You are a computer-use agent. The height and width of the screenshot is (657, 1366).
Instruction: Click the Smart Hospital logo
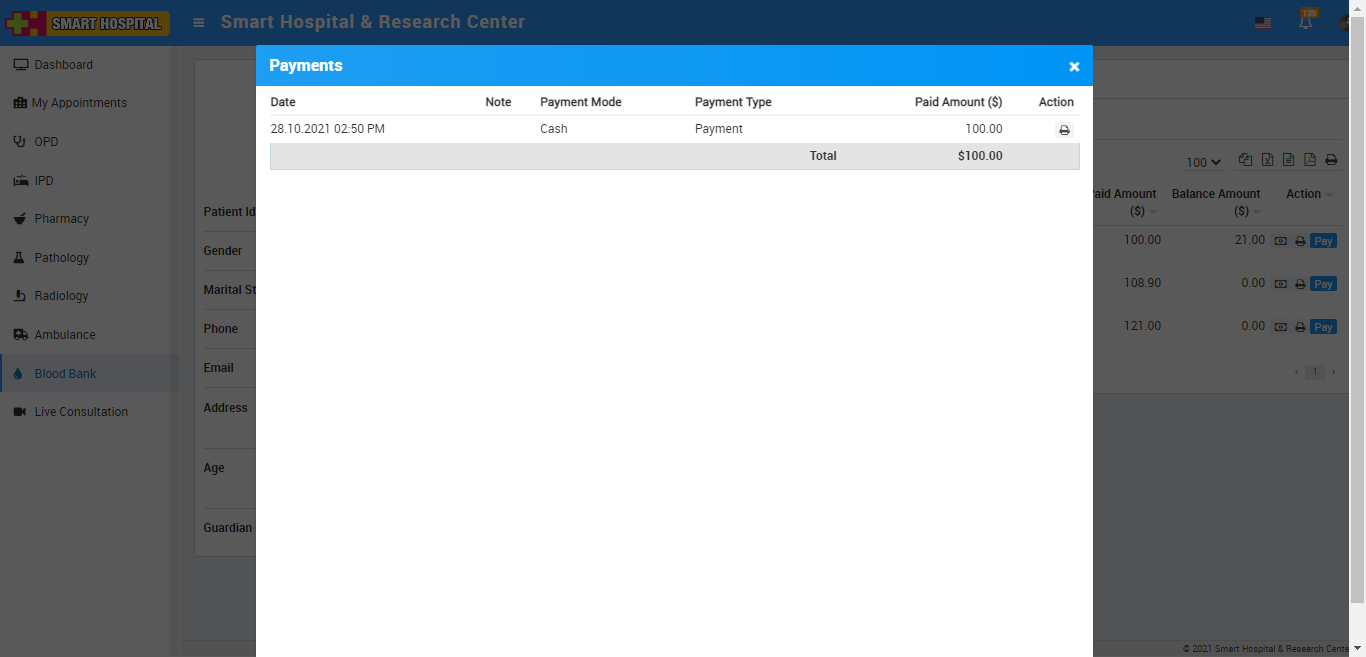click(x=87, y=23)
